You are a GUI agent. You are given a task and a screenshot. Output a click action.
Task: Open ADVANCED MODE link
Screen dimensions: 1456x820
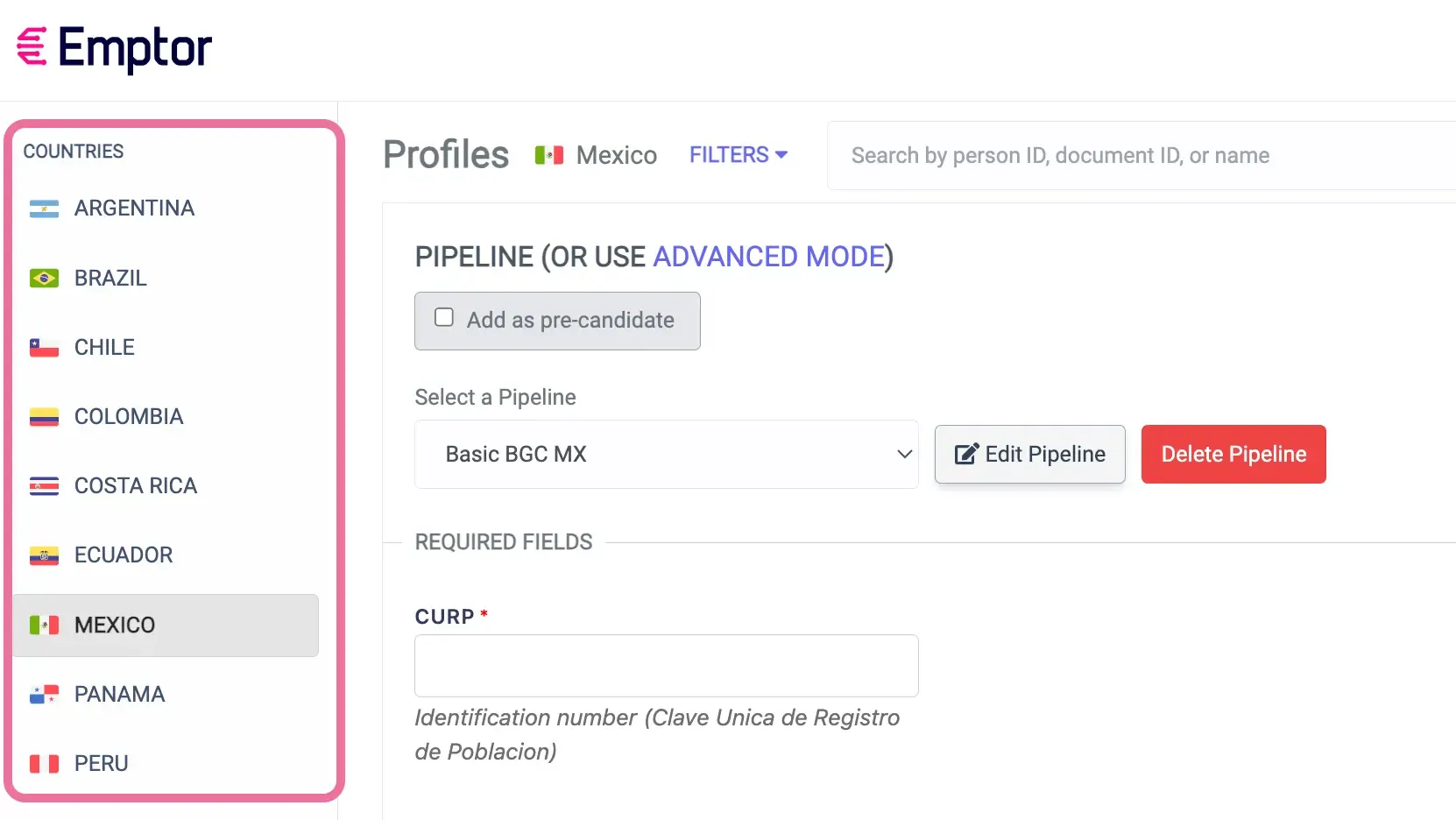pyautogui.click(x=768, y=256)
